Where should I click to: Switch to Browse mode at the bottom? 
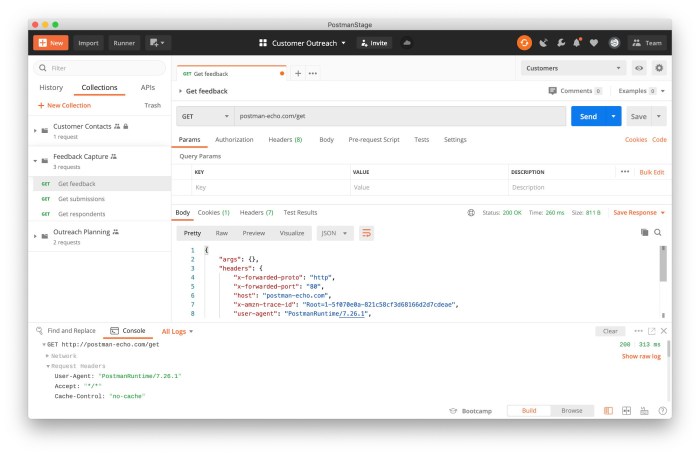pyautogui.click(x=572, y=410)
